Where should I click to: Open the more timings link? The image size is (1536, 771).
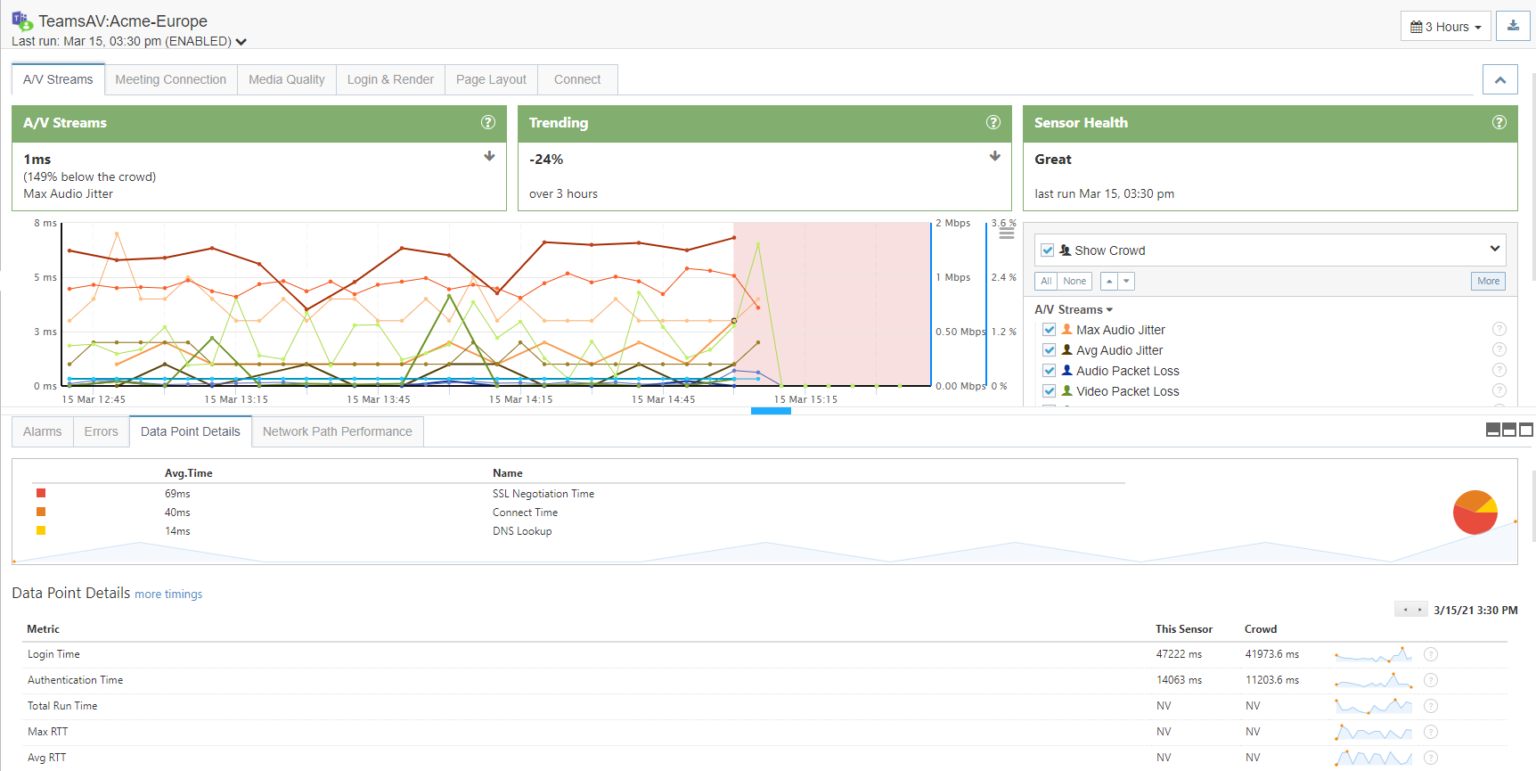(x=168, y=593)
